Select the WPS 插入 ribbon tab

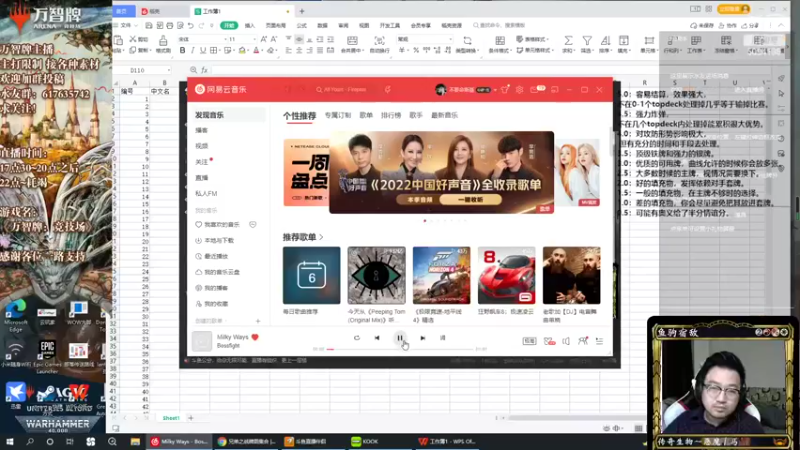point(249,25)
